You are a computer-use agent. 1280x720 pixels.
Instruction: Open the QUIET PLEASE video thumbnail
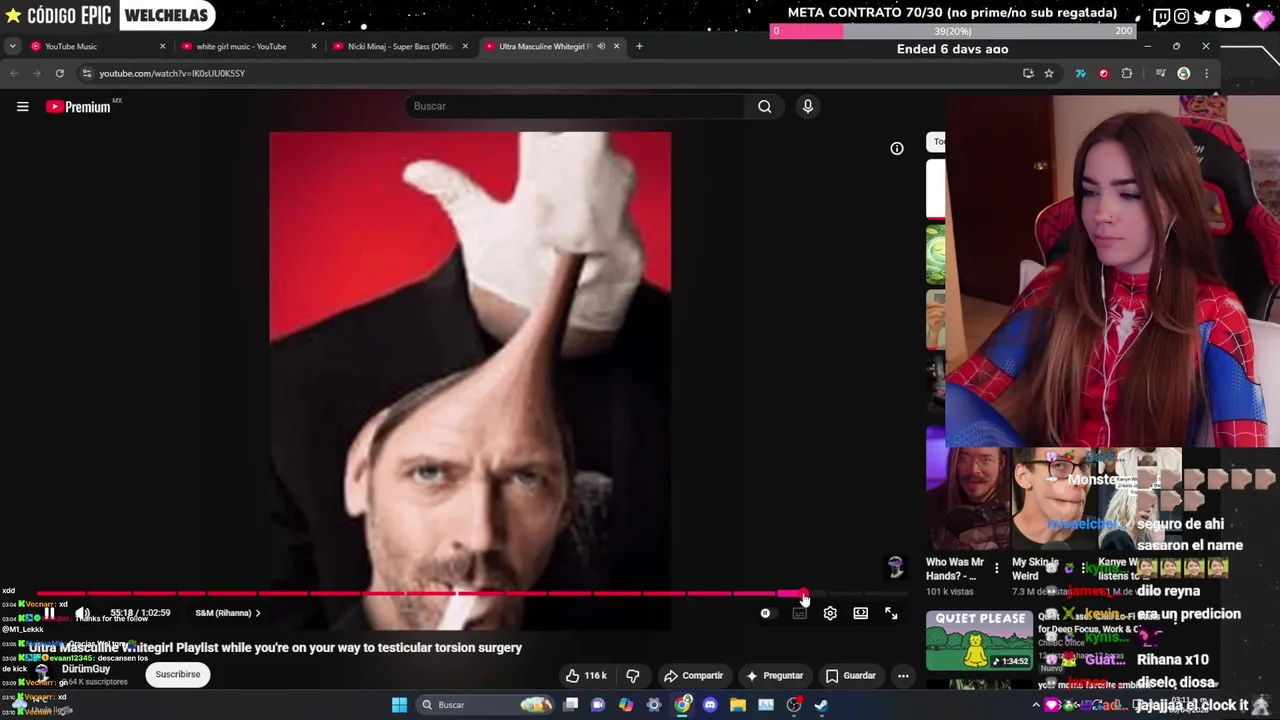tap(979, 640)
